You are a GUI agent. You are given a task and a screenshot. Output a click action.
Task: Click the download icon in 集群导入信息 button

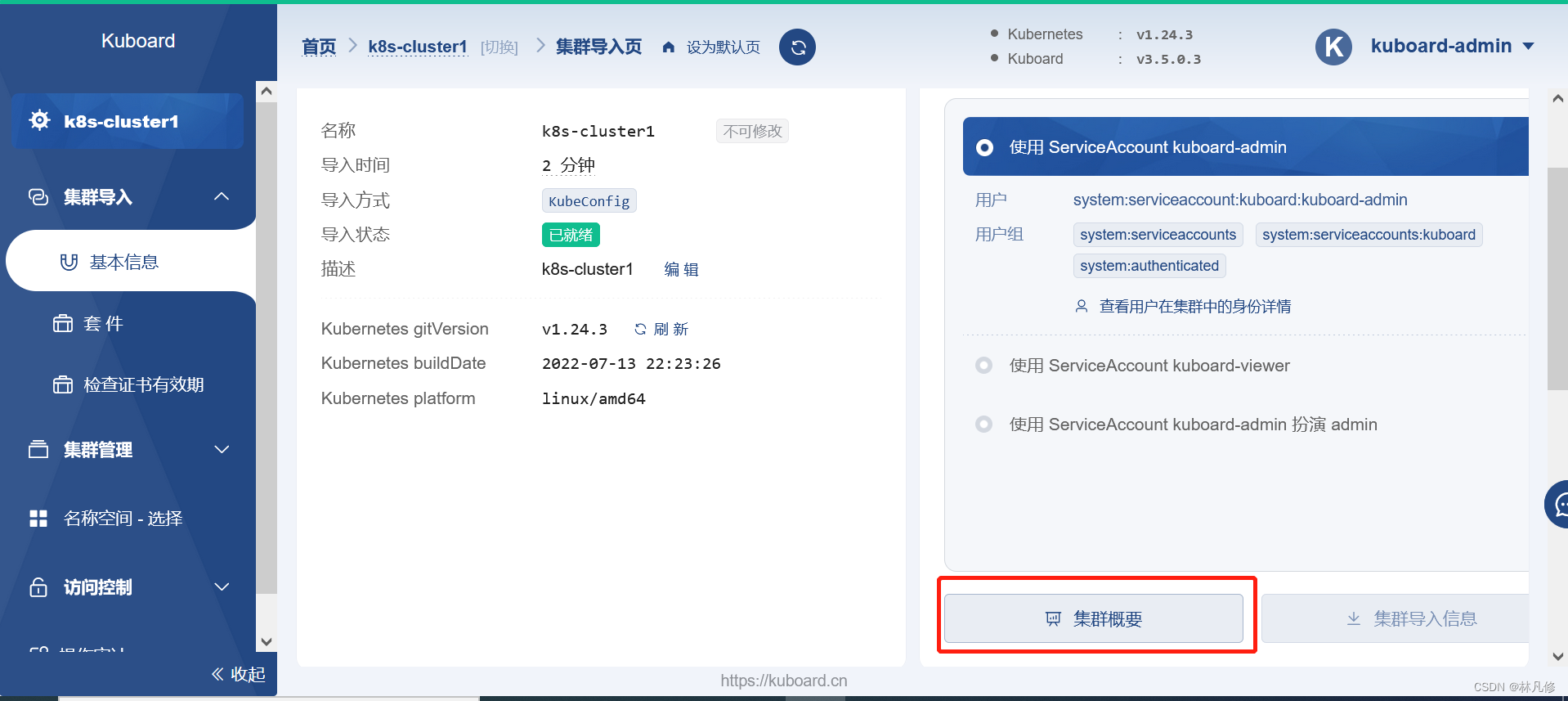coord(1354,618)
